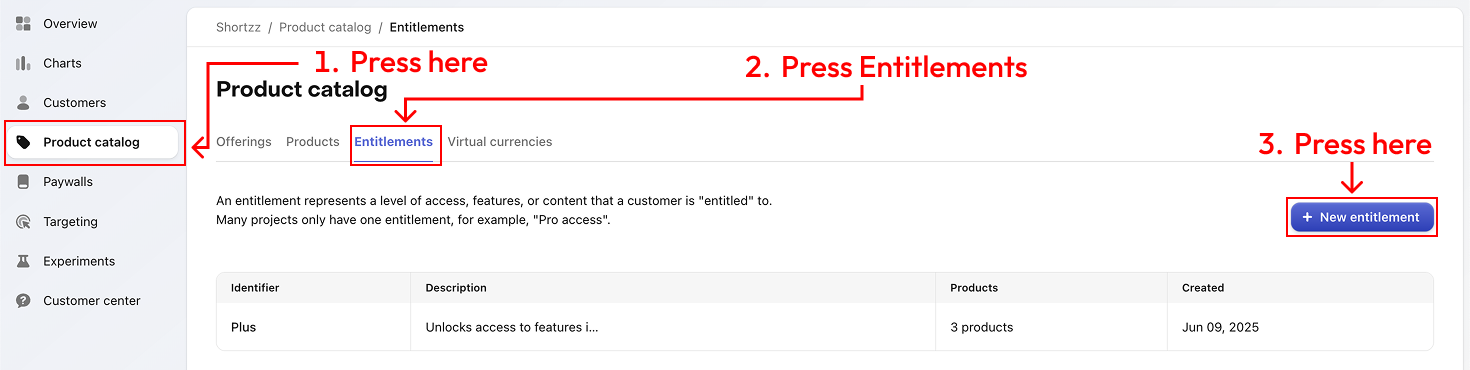
Task: Open the Shortzz breadcrumb link
Action: pos(238,27)
